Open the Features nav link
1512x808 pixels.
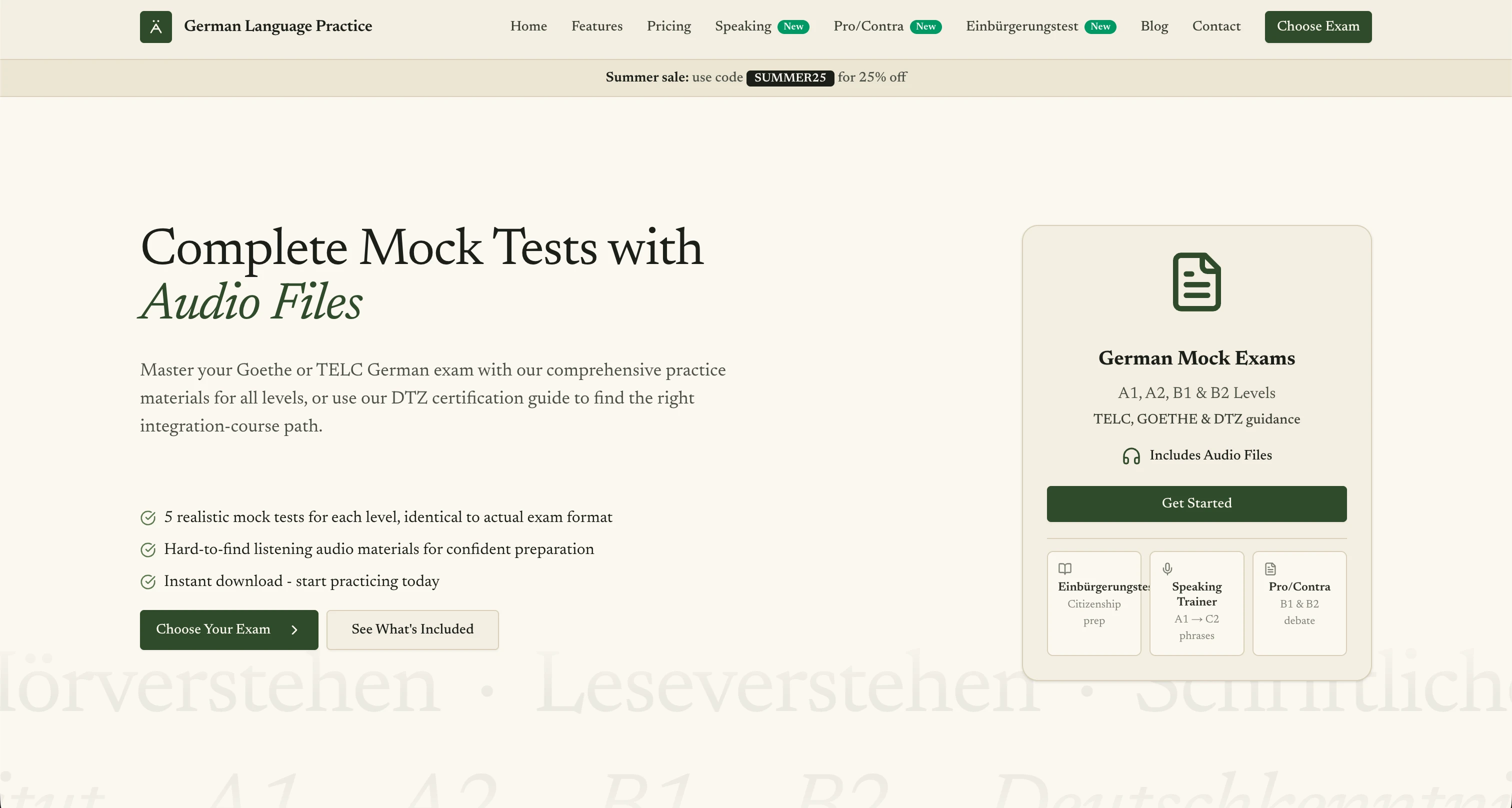click(597, 26)
